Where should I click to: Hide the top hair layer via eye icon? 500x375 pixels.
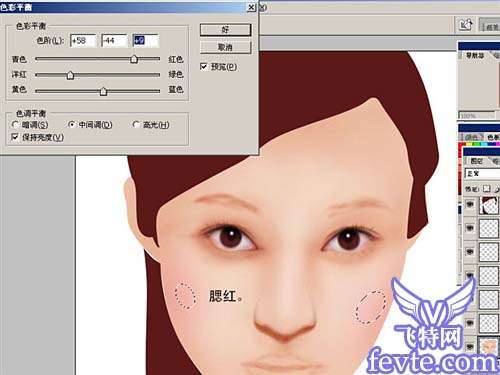click(x=470, y=204)
